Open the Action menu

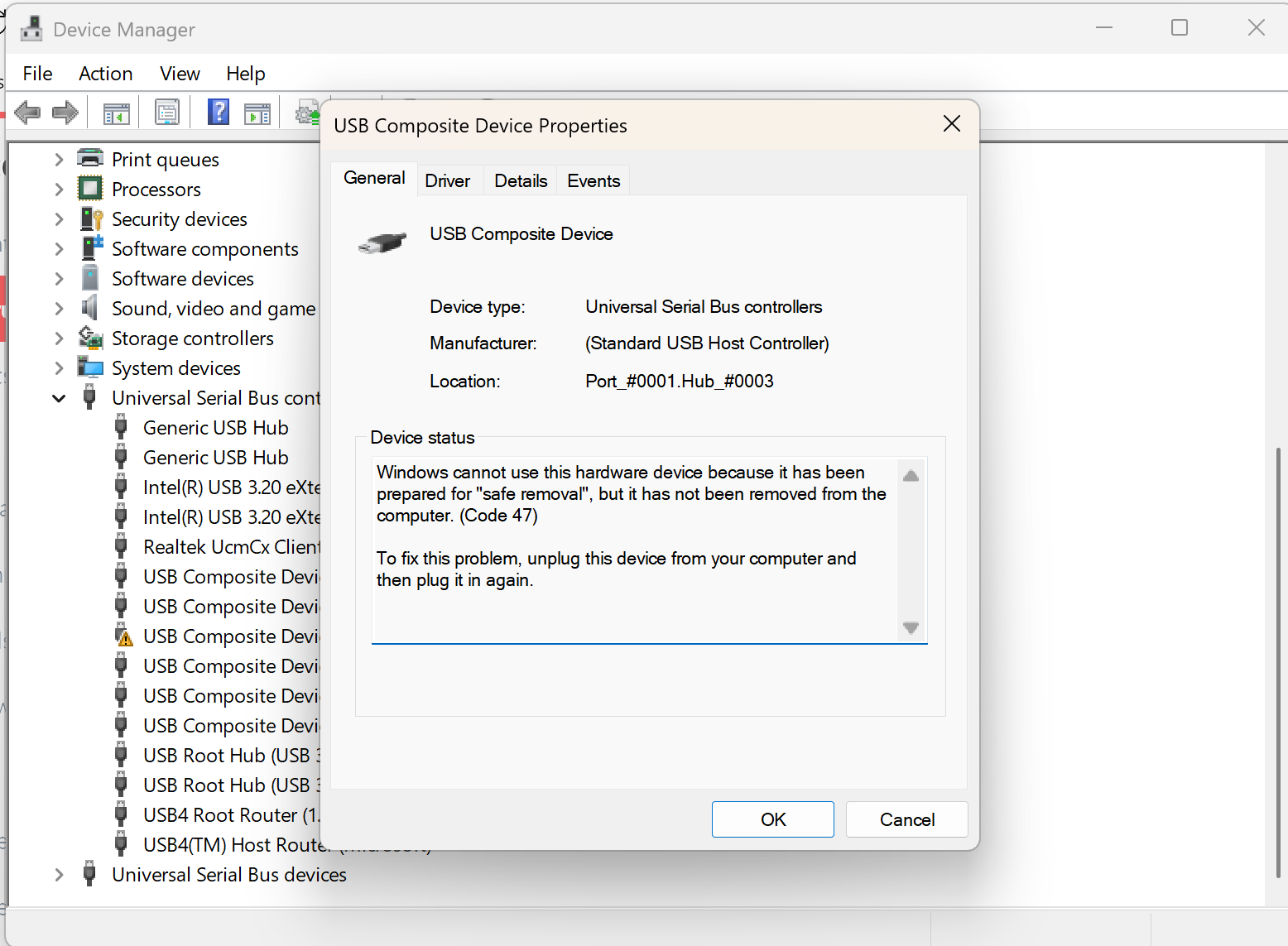(106, 74)
